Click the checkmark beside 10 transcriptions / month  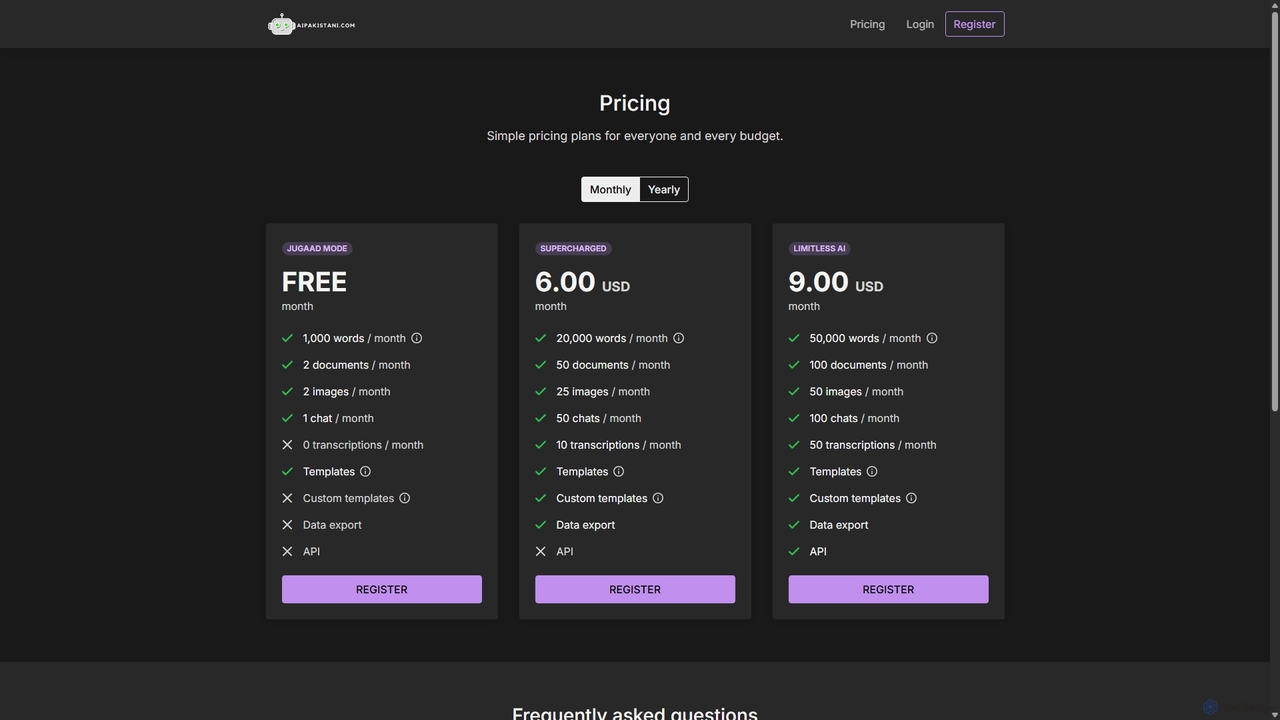point(541,445)
